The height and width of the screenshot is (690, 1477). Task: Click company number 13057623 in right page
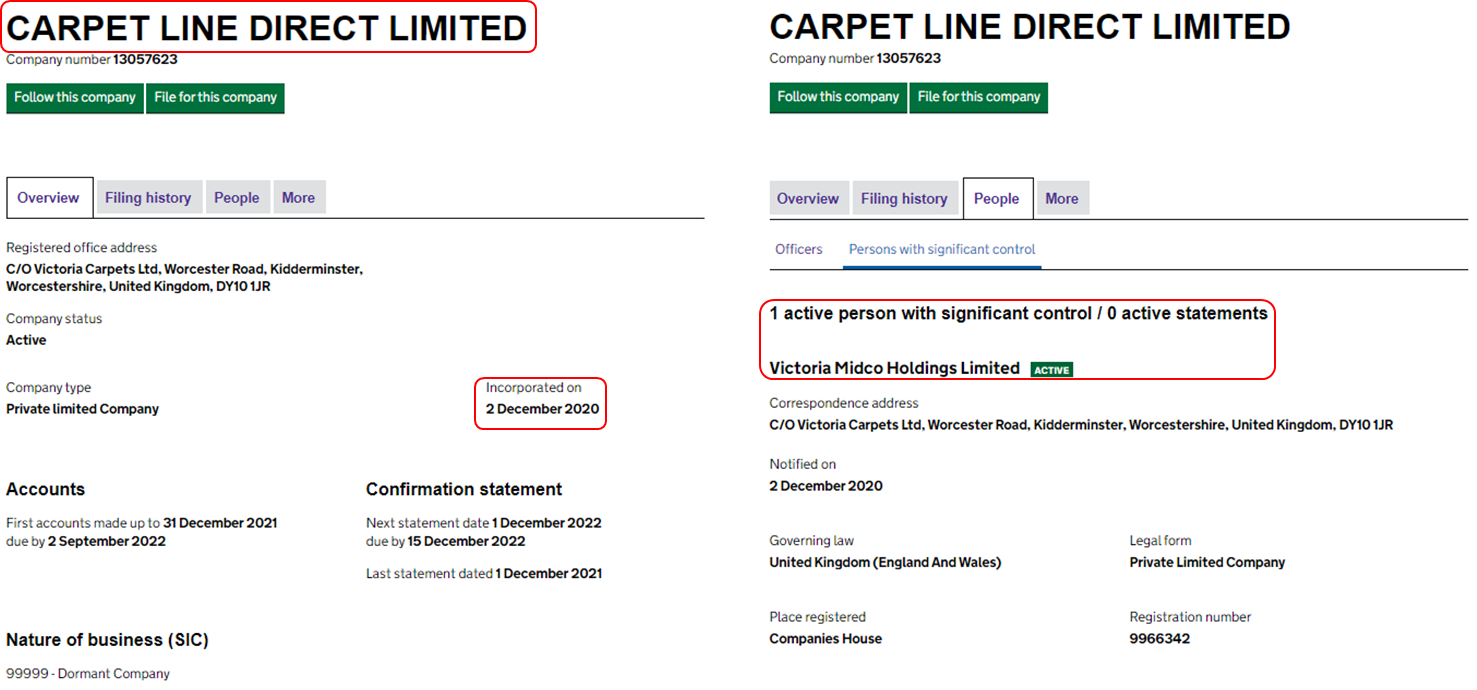(x=908, y=59)
